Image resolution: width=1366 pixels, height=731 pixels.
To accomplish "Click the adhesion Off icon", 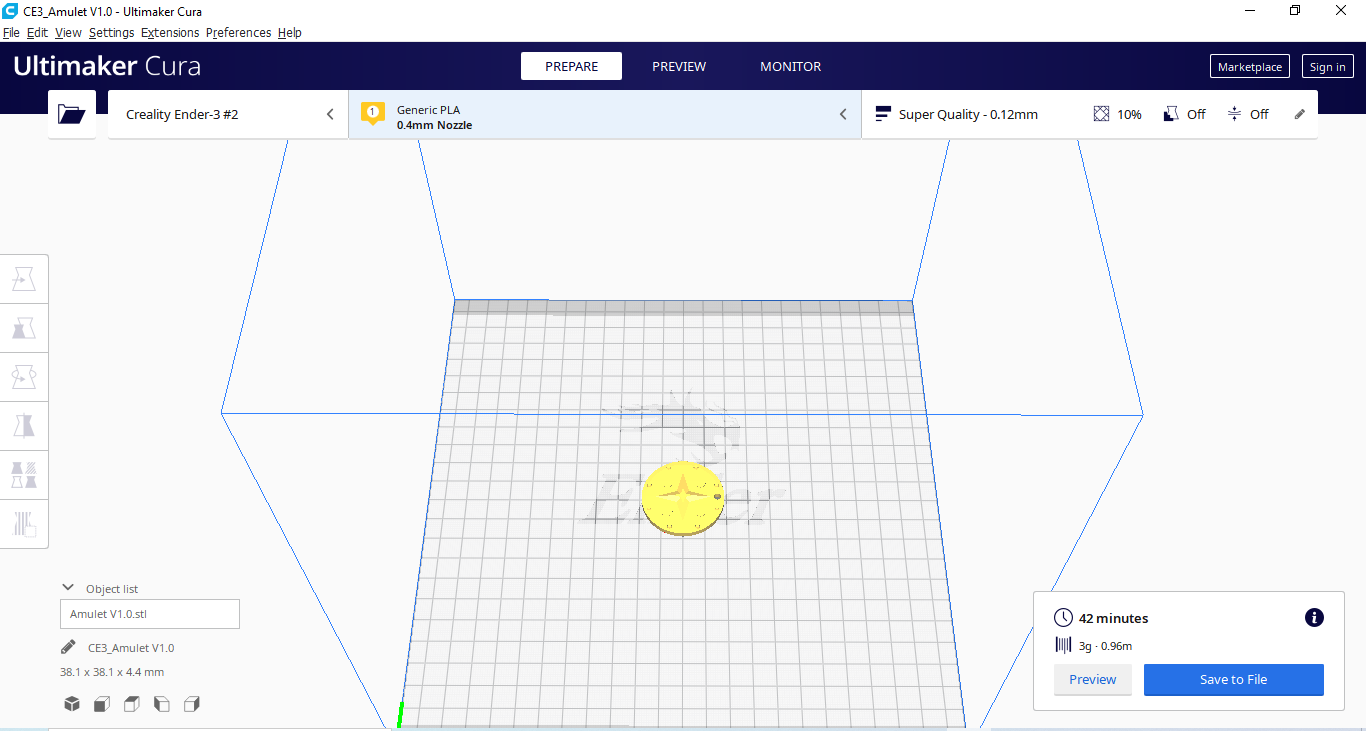I will tap(1234, 114).
